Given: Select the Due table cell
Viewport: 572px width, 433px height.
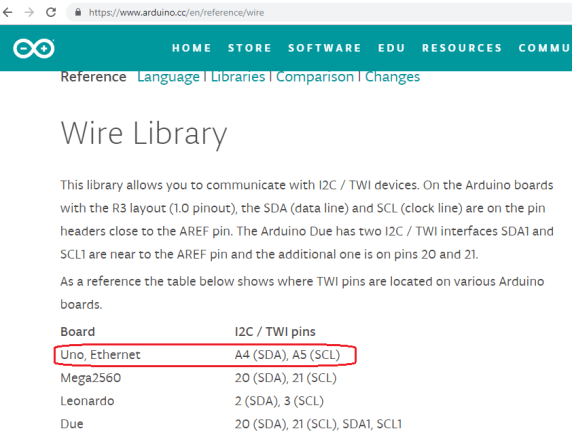Looking at the screenshot, I should pyautogui.click(x=72, y=424).
